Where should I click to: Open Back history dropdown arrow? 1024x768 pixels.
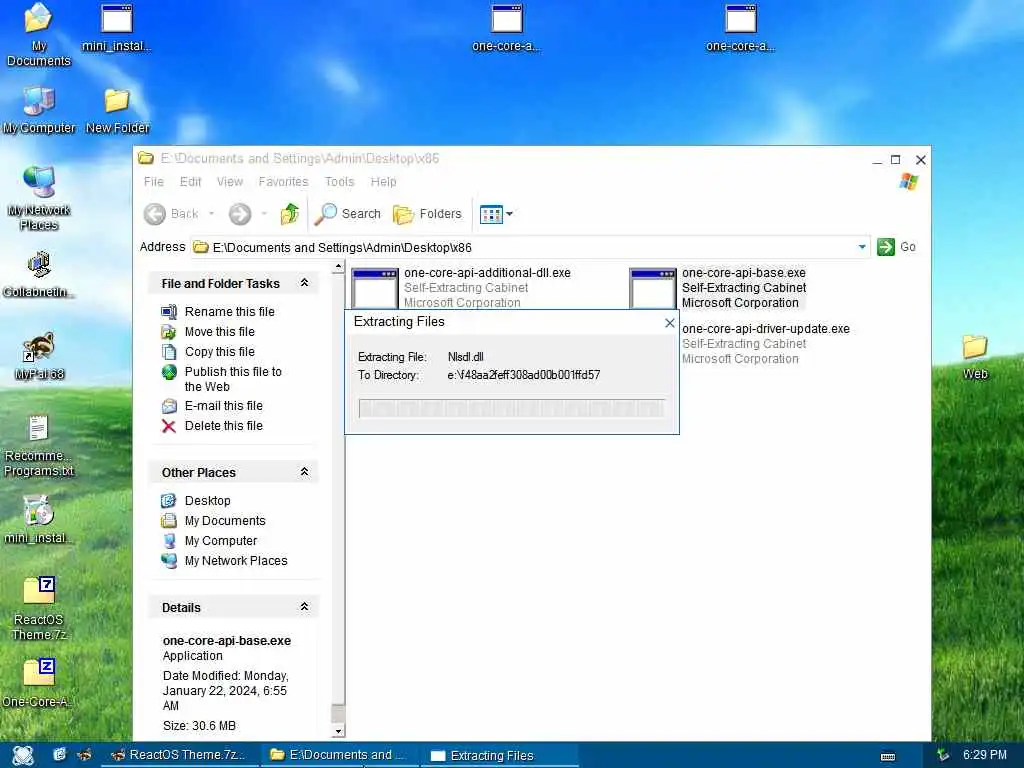pos(211,214)
